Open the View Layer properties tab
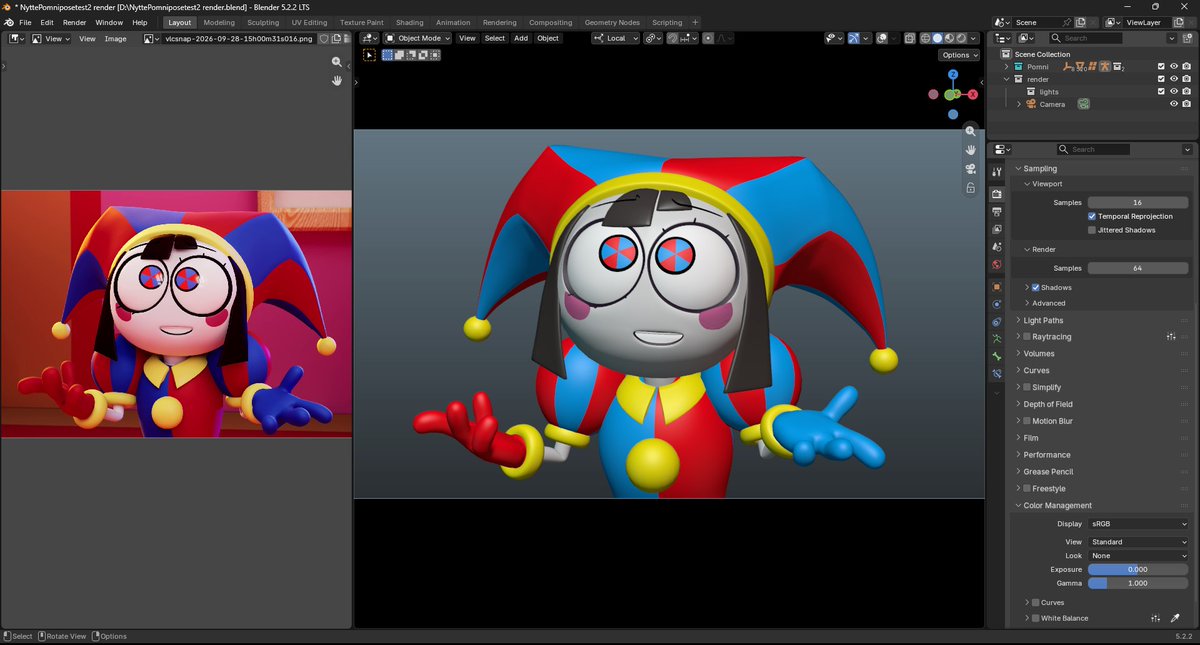This screenshot has height=645, width=1200. click(996, 229)
